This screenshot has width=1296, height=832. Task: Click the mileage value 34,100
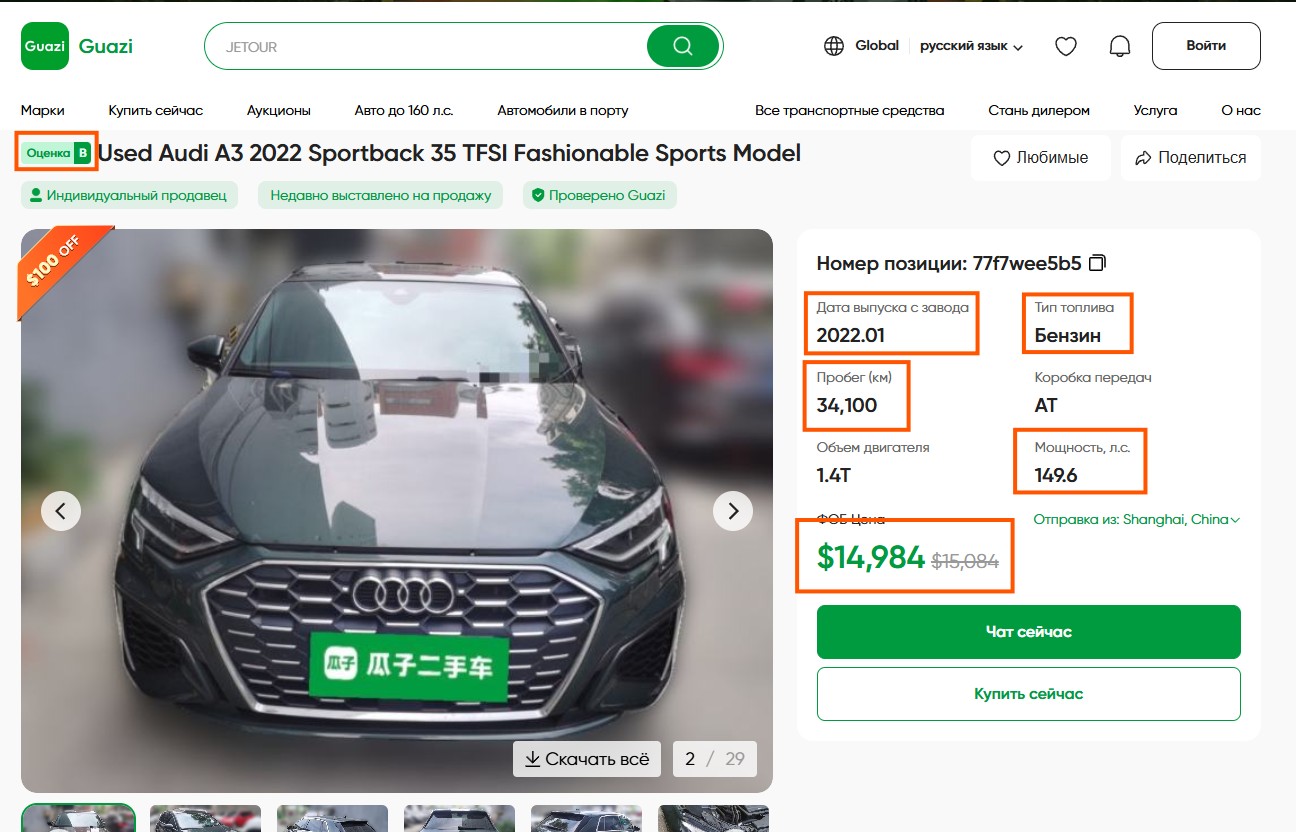[x=847, y=405]
